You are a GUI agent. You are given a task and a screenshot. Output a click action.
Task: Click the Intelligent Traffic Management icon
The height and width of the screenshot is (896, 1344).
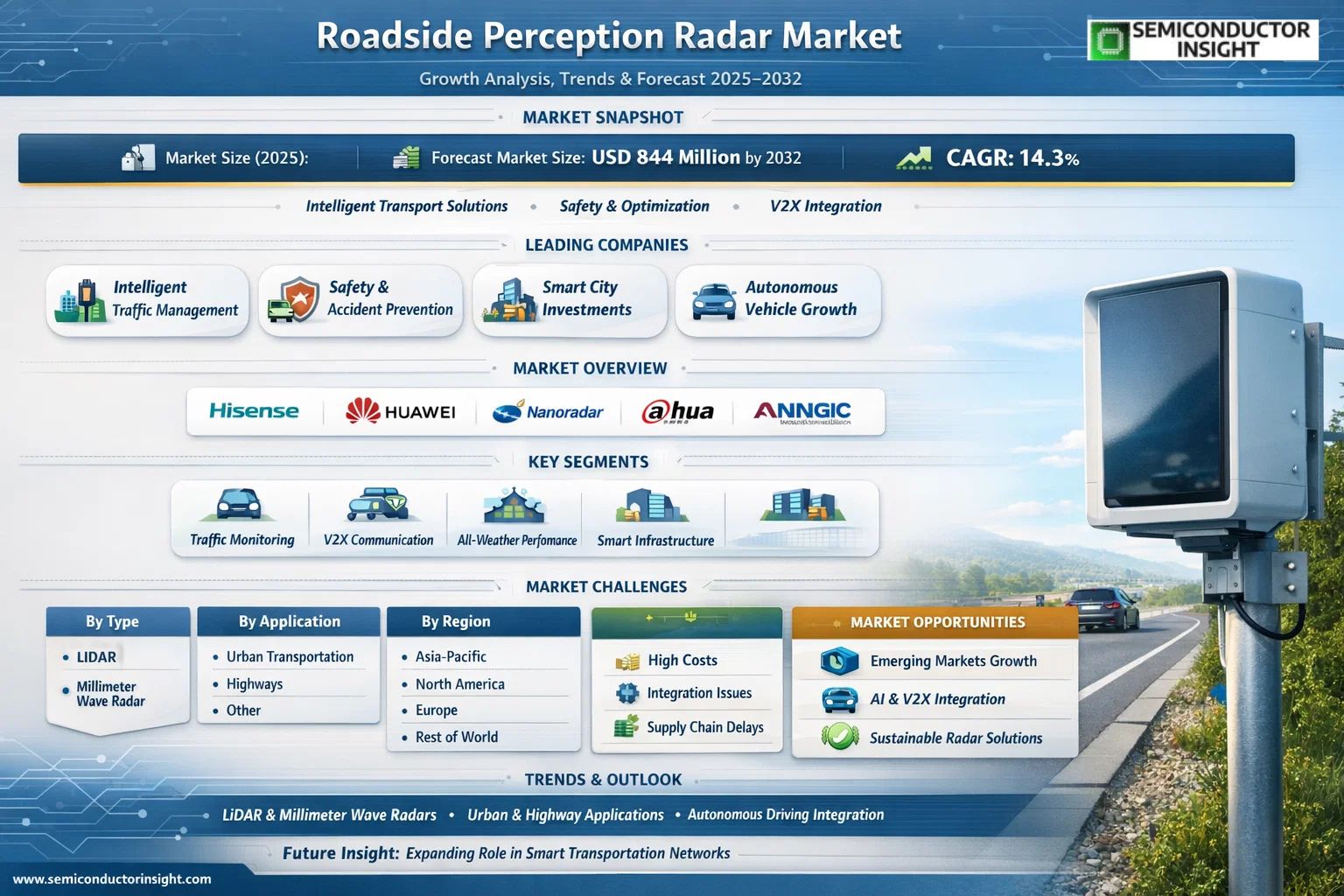[x=80, y=301]
